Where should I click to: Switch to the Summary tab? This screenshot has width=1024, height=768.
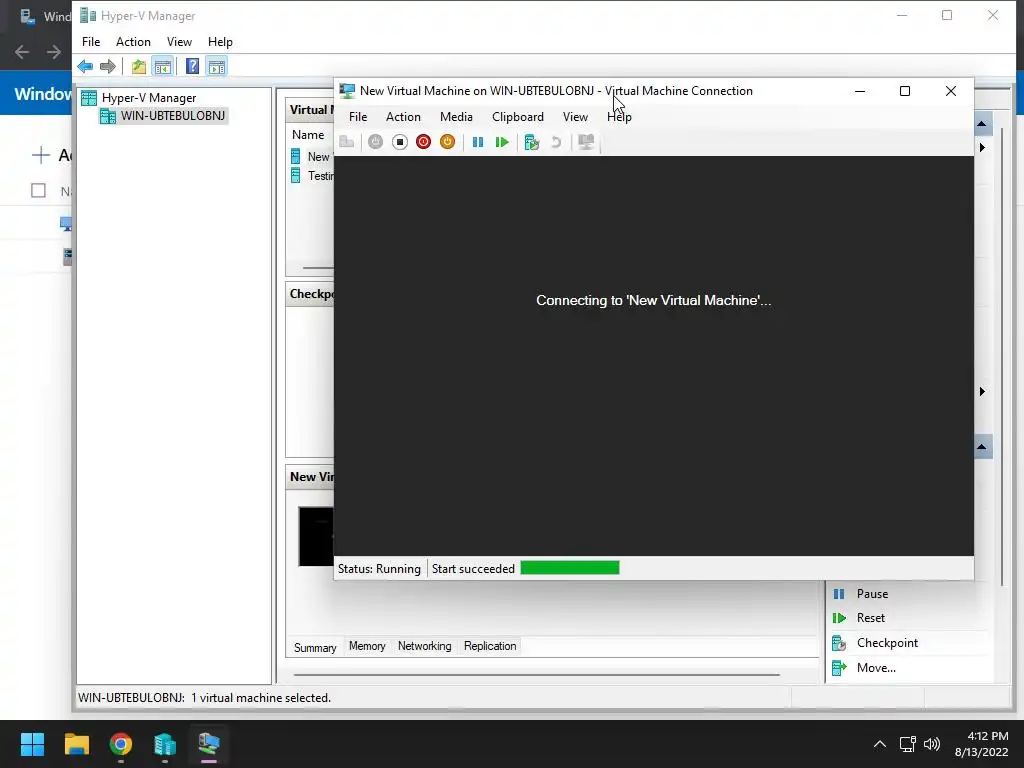click(x=315, y=647)
